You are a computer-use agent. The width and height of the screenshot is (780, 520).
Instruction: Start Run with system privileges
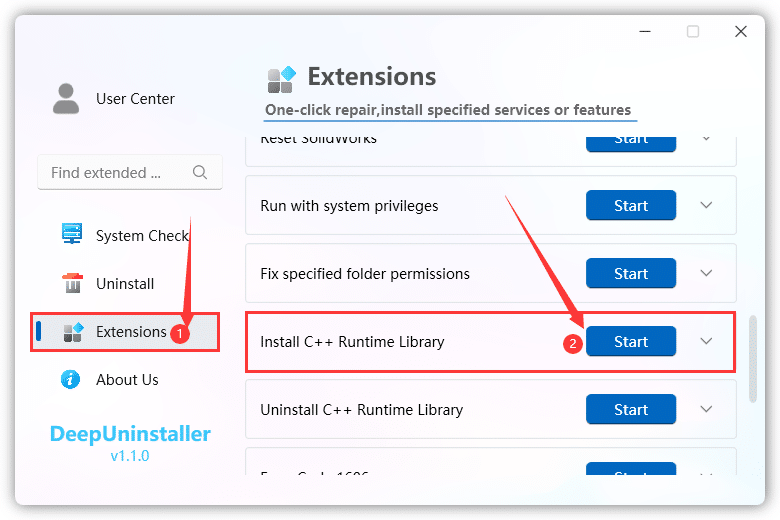[631, 206]
